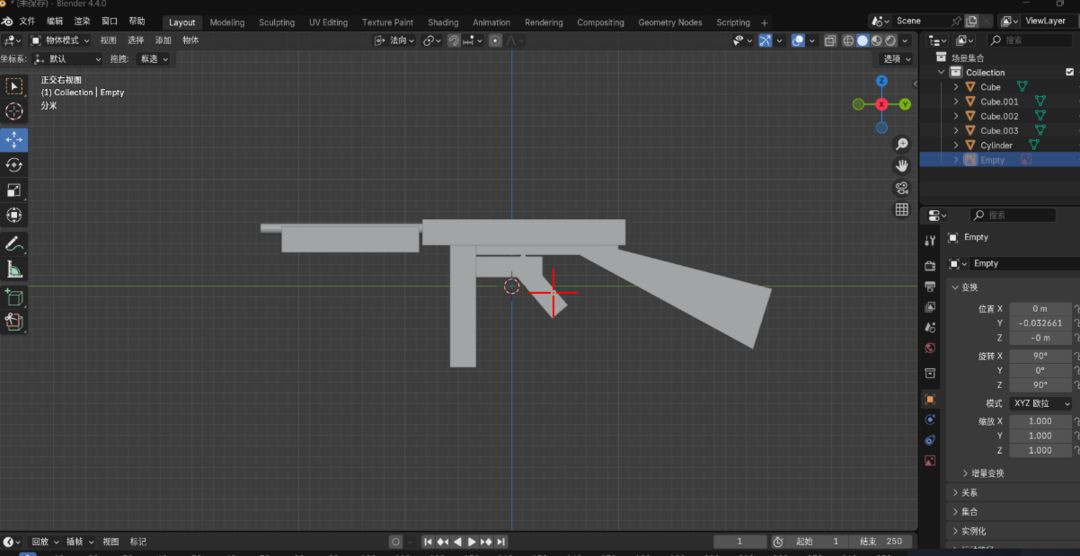Open the object mode dropdown
This screenshot has width=1080, height=556.
pyautogui.click(x=61, y=41)
